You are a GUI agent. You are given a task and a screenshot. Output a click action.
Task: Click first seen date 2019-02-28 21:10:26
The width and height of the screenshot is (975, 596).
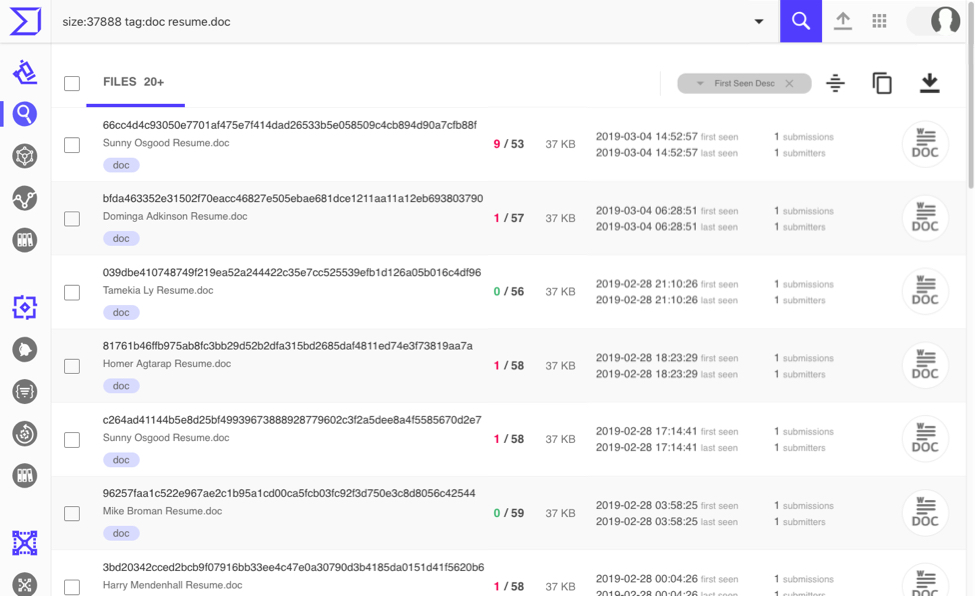tap(647, 284)
